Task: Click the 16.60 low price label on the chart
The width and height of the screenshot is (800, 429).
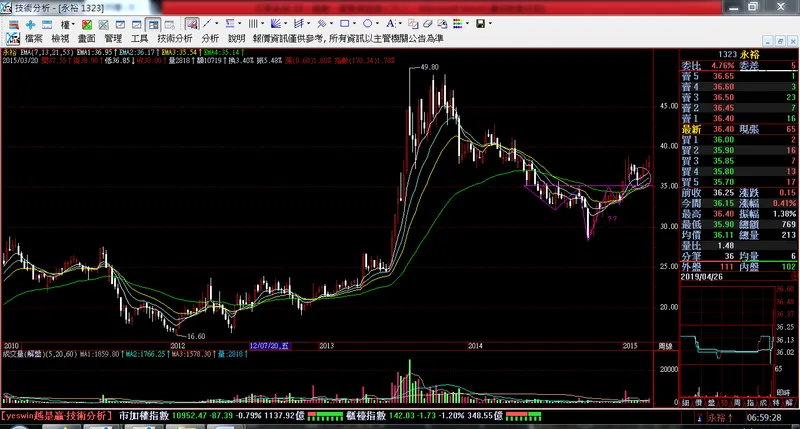Action: [196, 336]
